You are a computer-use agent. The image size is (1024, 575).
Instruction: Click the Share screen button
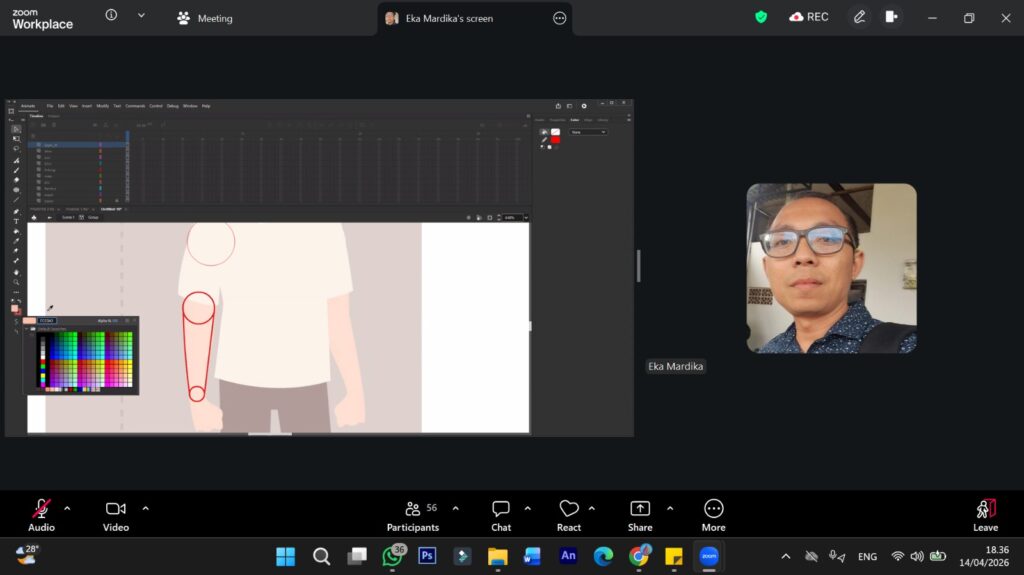click(640, 515)
